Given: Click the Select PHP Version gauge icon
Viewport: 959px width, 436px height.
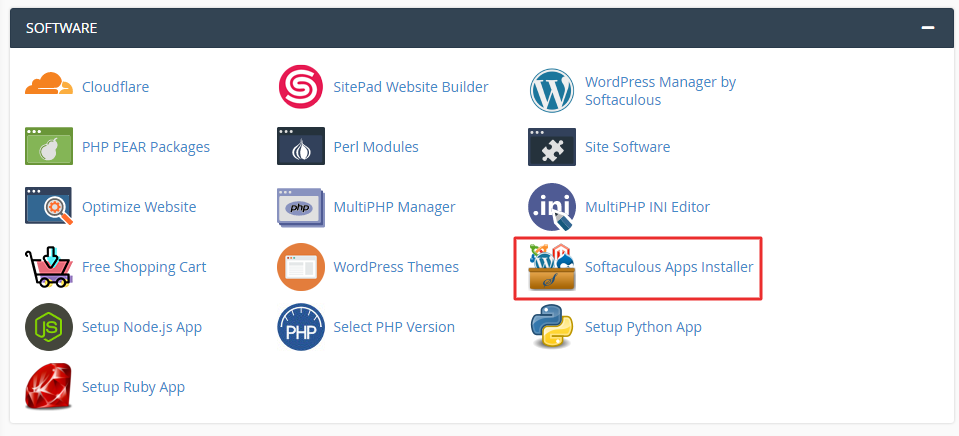Looking at the screenshot, I should pos(300,327).
